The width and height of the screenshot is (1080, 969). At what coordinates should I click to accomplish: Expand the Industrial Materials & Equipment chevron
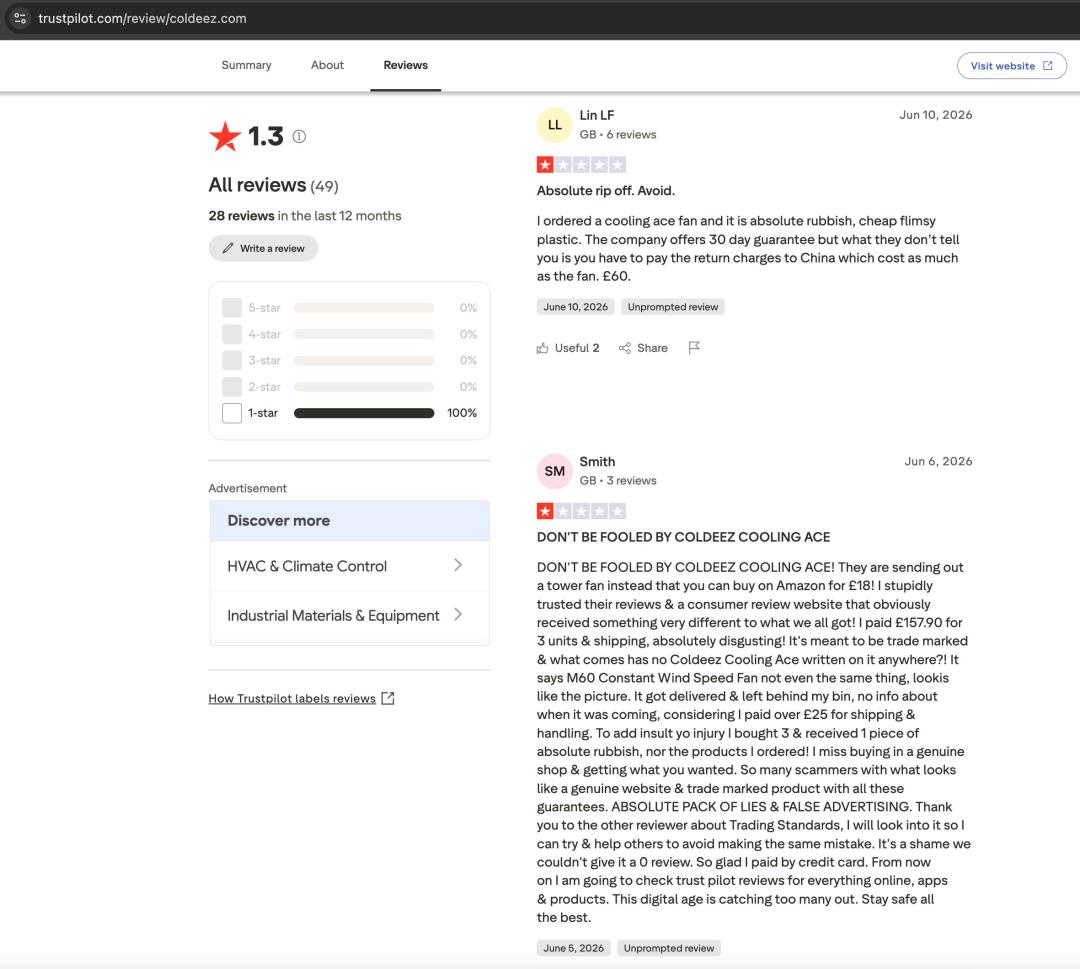point(458,614)
